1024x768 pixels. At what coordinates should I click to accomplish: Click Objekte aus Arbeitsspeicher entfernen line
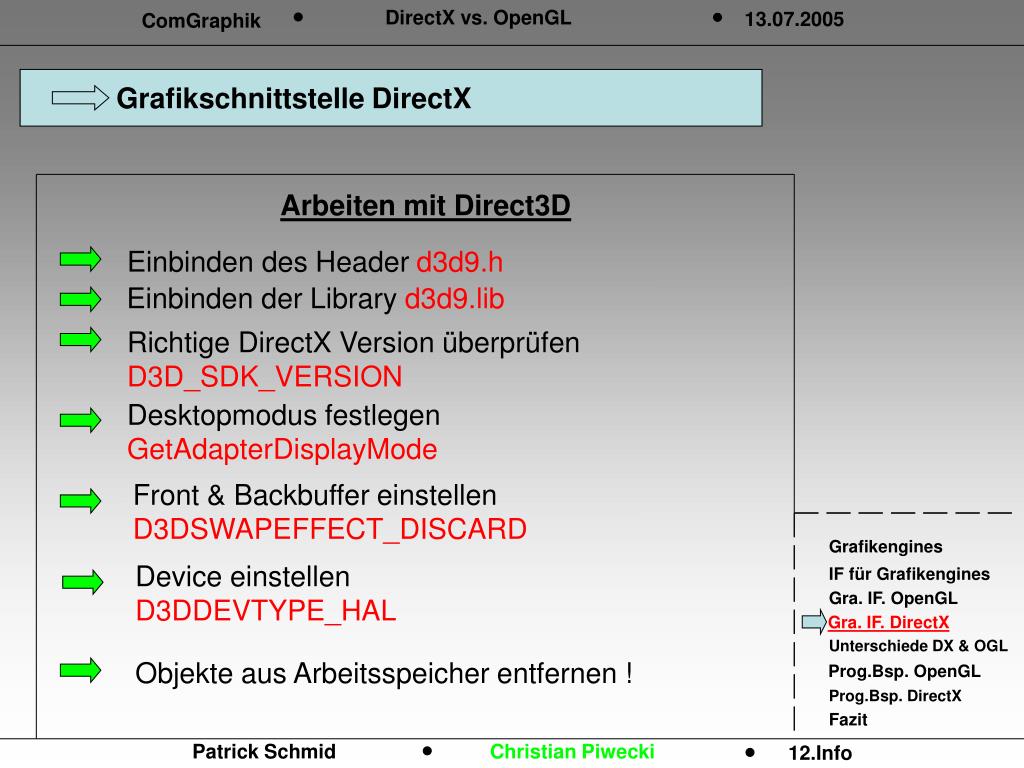(384, 674)
